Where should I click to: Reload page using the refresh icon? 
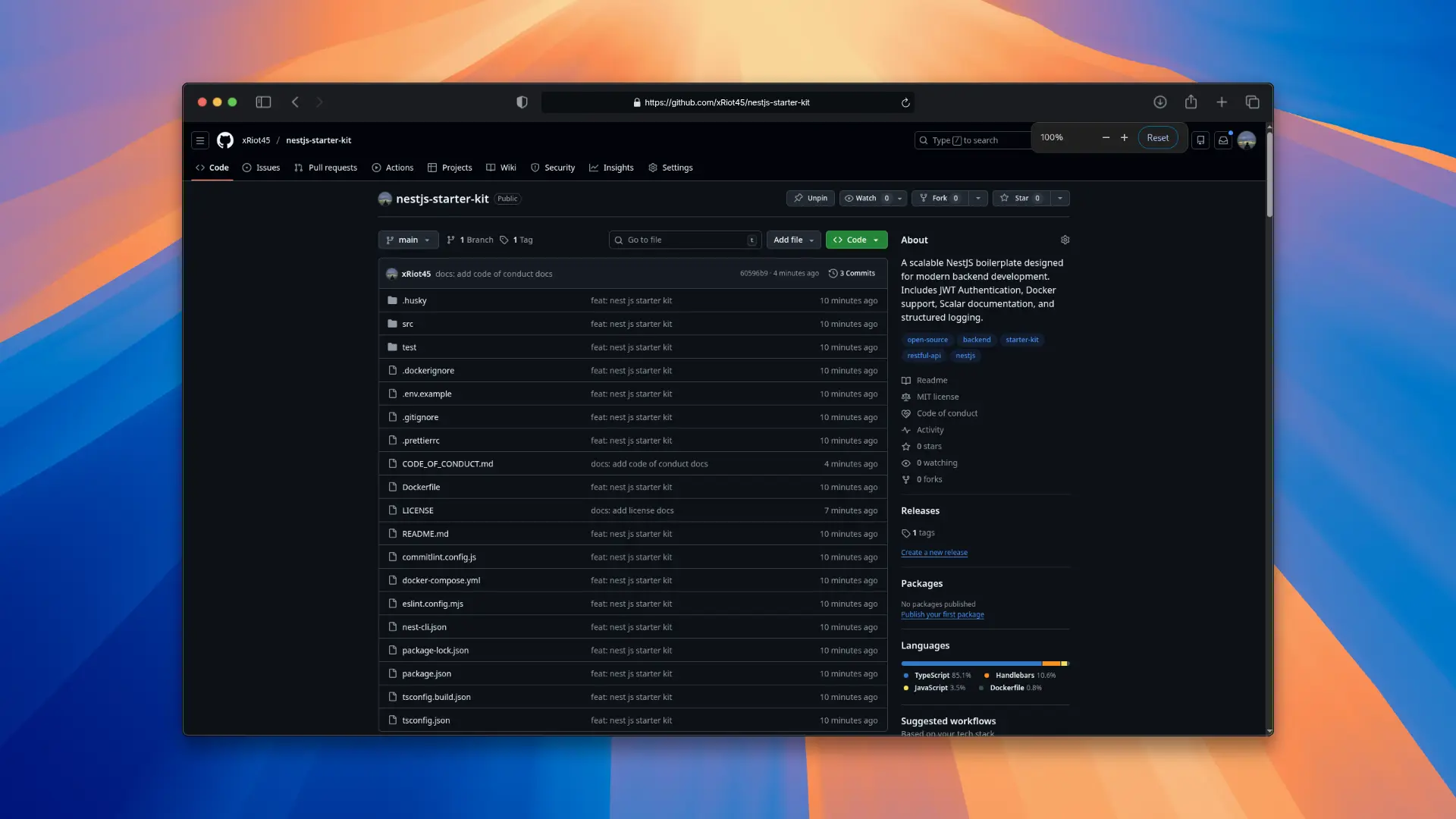pyautogui.click(x=905, y=102)
